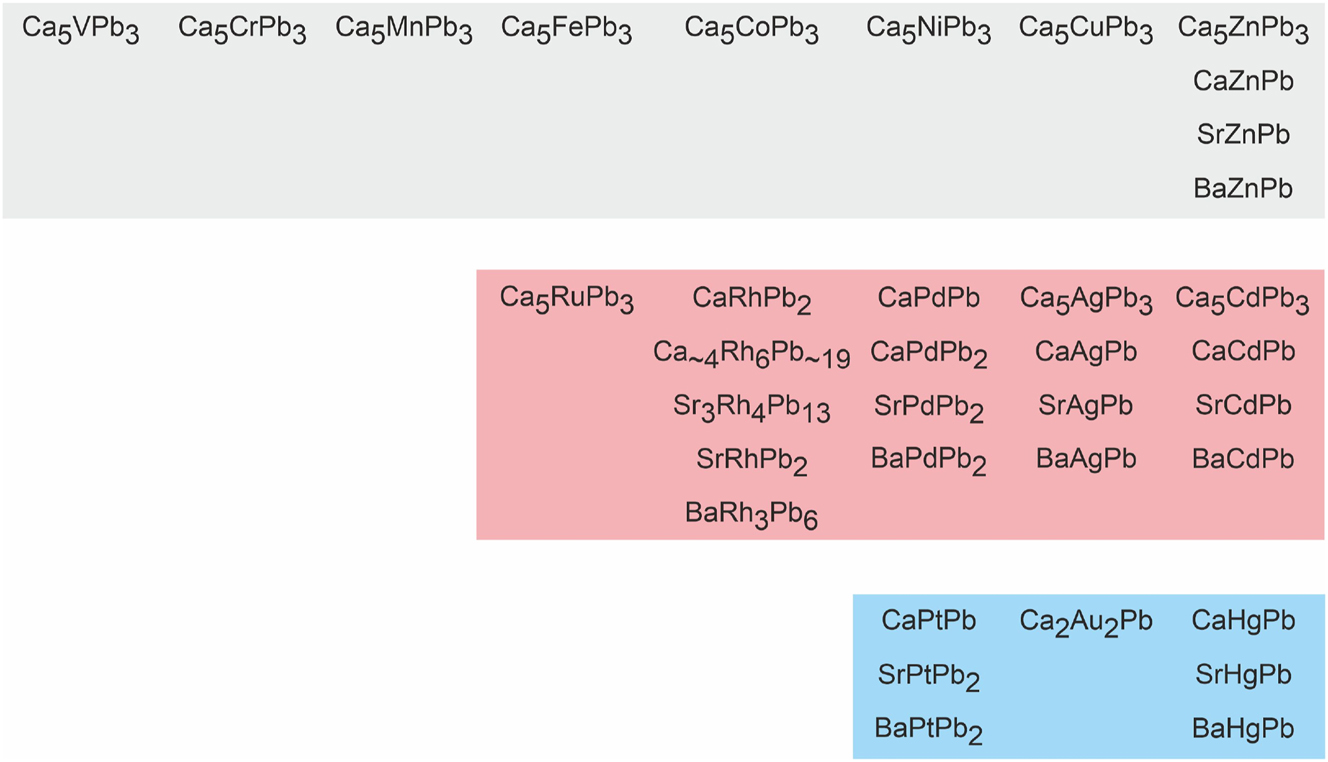The height and width of the screenshot is (762, 1328).
Task: Click the Ca5VPb3 compound label
Action: 81,29
